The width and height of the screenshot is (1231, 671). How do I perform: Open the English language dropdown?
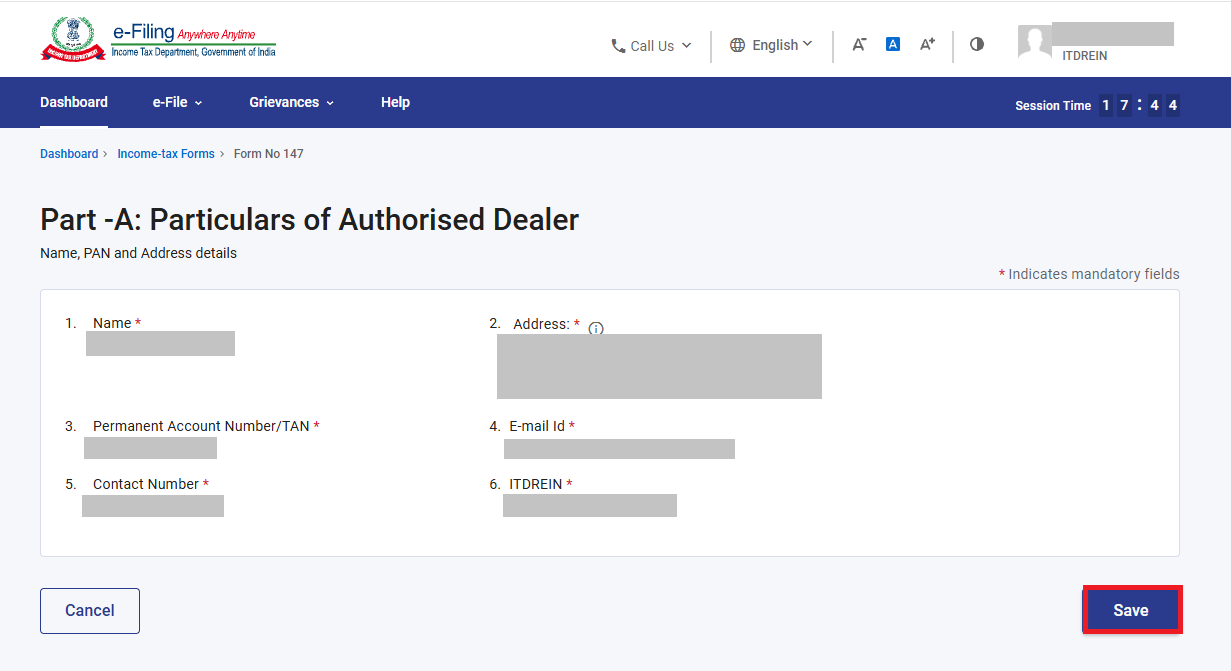click(x=771, y=45)
